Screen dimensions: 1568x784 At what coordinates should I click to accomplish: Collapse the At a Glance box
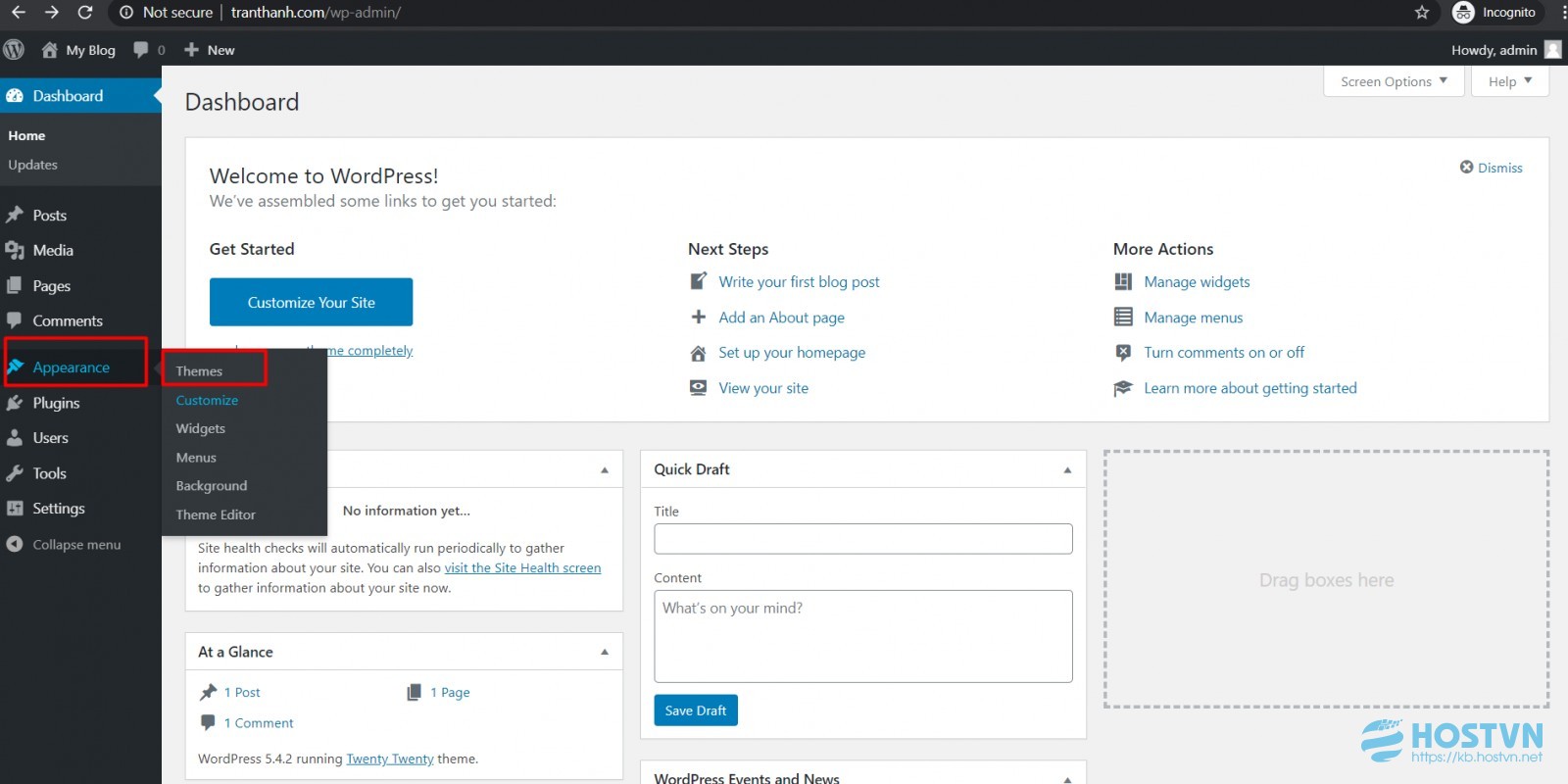coord(605,652)
